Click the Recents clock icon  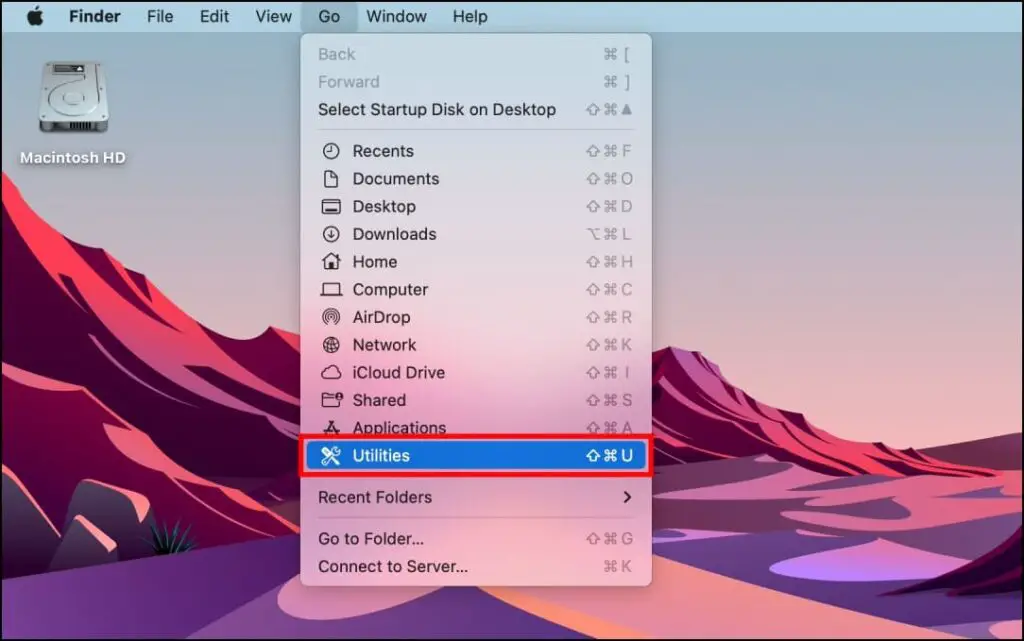(x=331, y=151)
